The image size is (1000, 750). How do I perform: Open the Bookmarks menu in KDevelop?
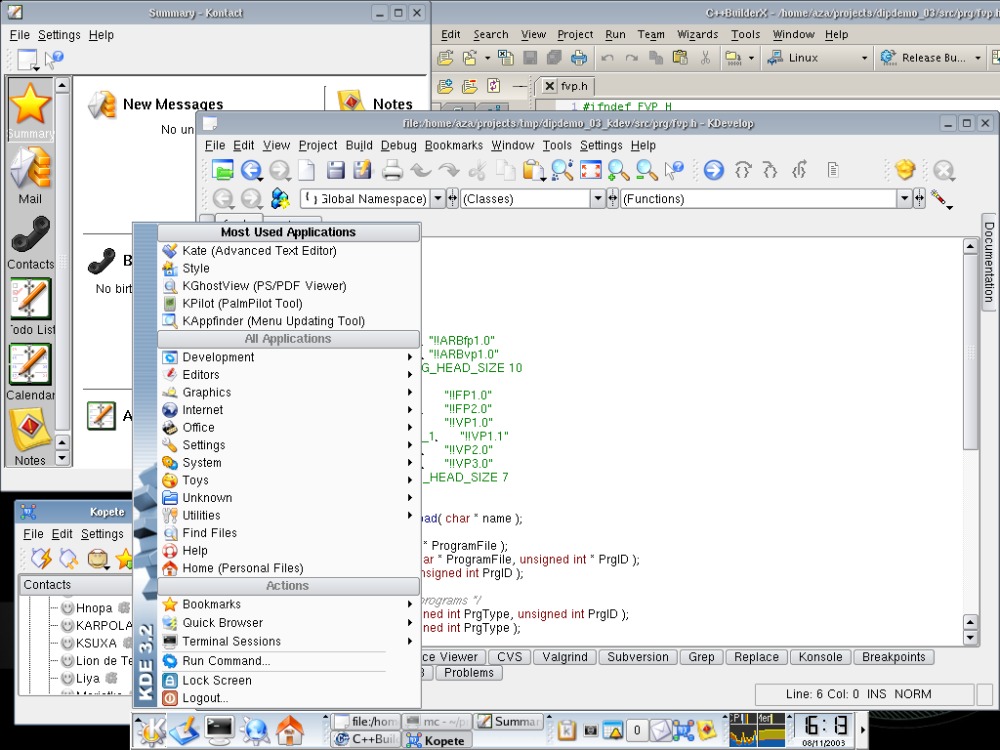[453, 145]
